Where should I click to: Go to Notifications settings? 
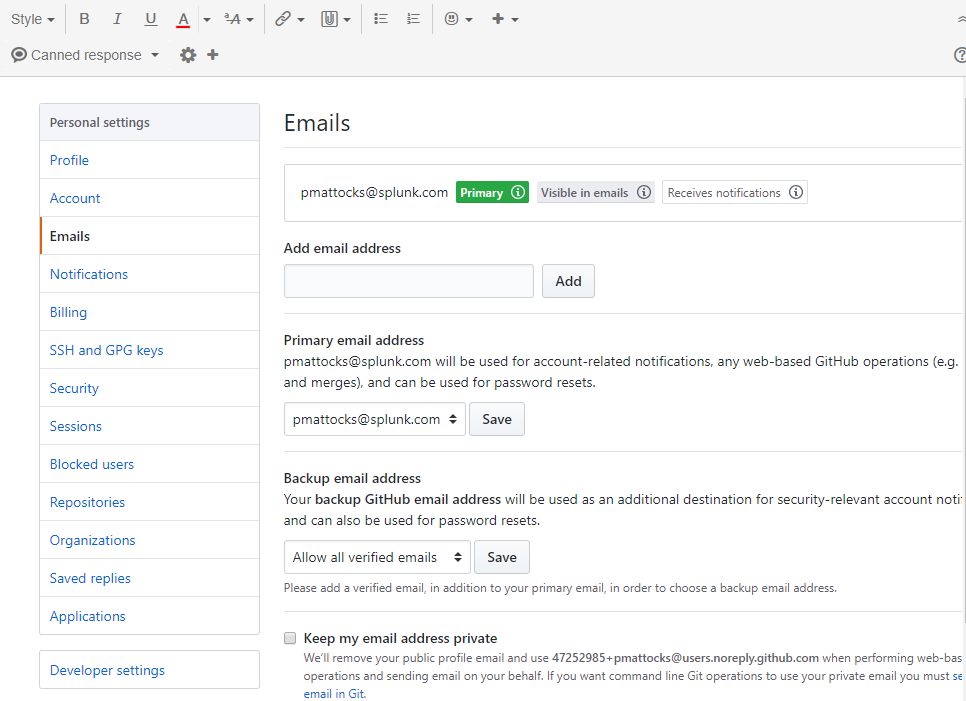89,274
